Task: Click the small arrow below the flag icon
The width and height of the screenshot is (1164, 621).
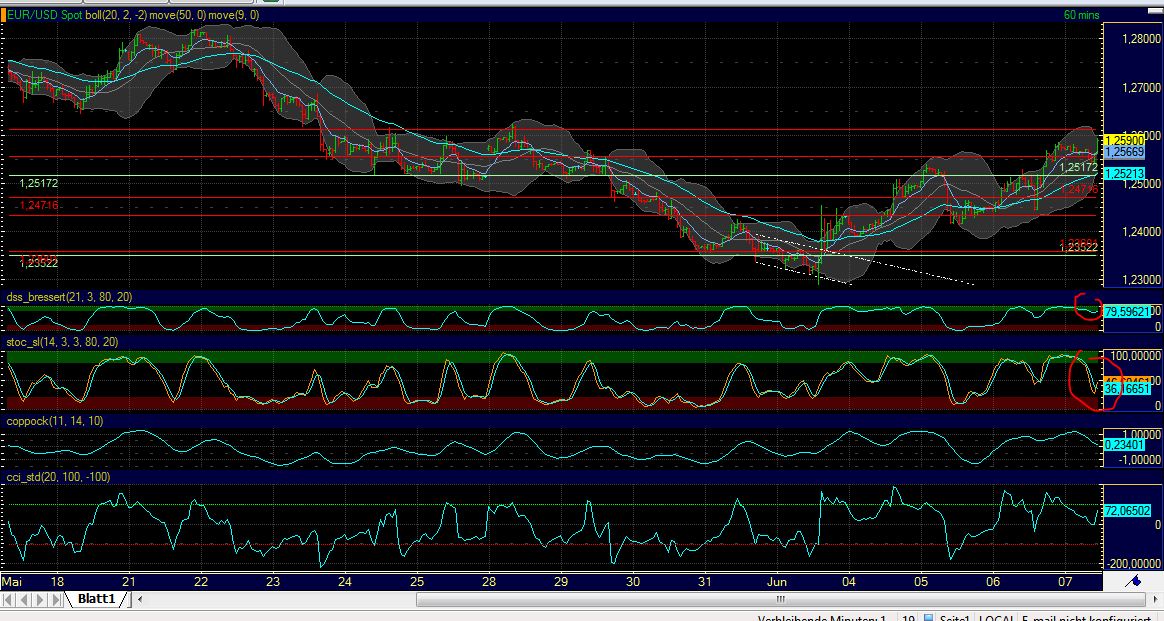Action: (1157, 598)
